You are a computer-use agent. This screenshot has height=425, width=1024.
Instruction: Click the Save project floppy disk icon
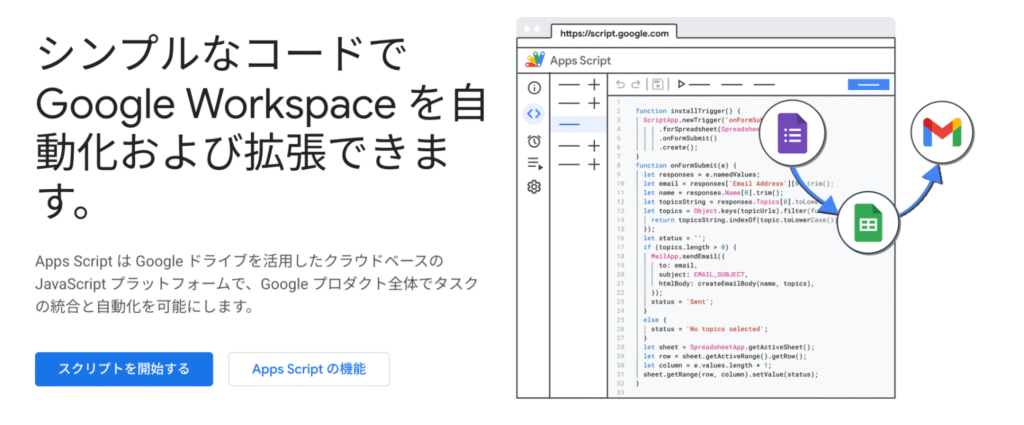pyautogui.click(x=657, y=85)
